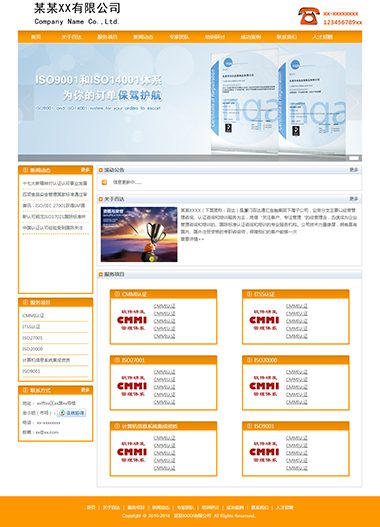This screenshot has width=380, height=527.
Task: Click the orange telephone icon in the header
Action: click(x=308, y=16)
